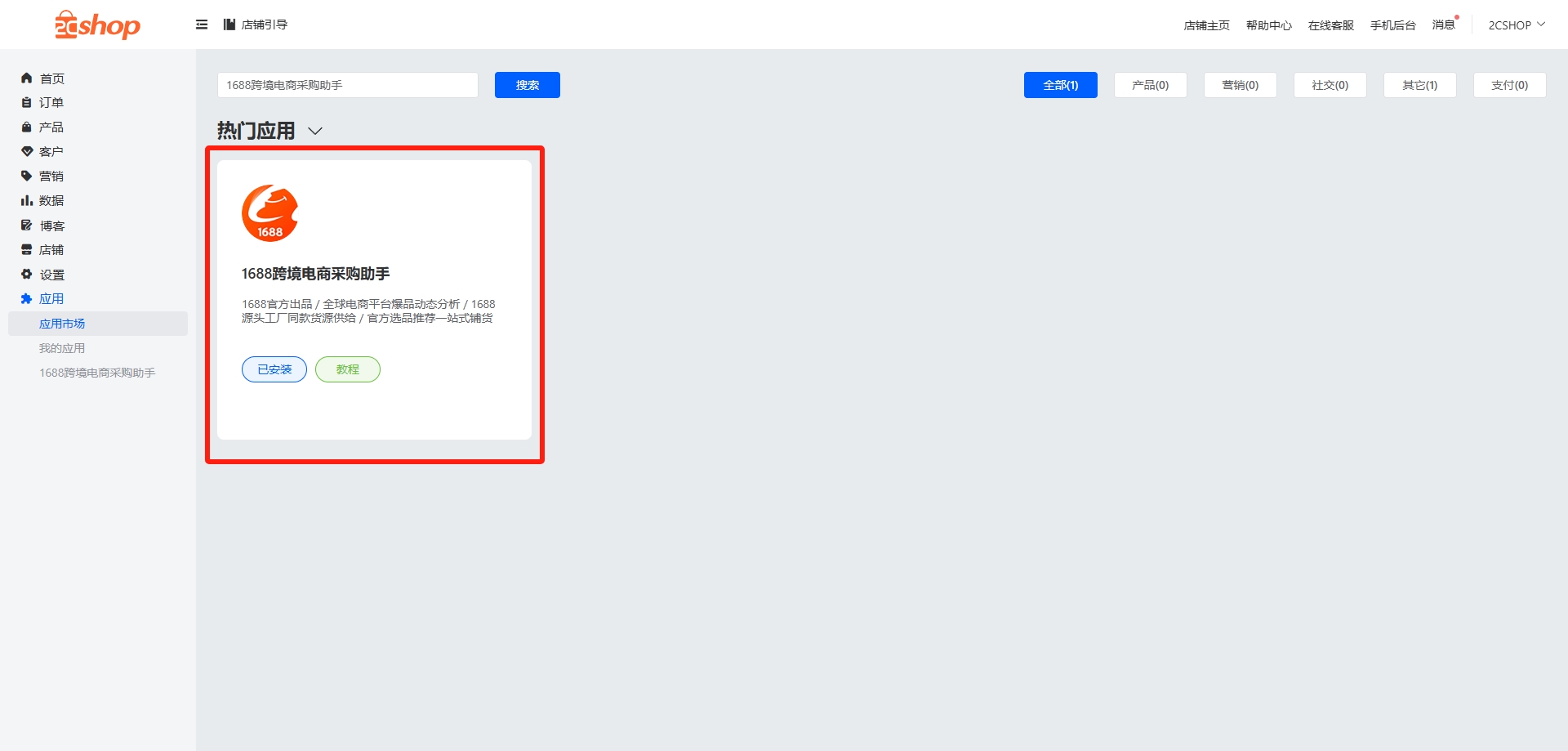Screen dimensions: 1568x751
Task: Click the 产品 bag icon
Action: 26,127
